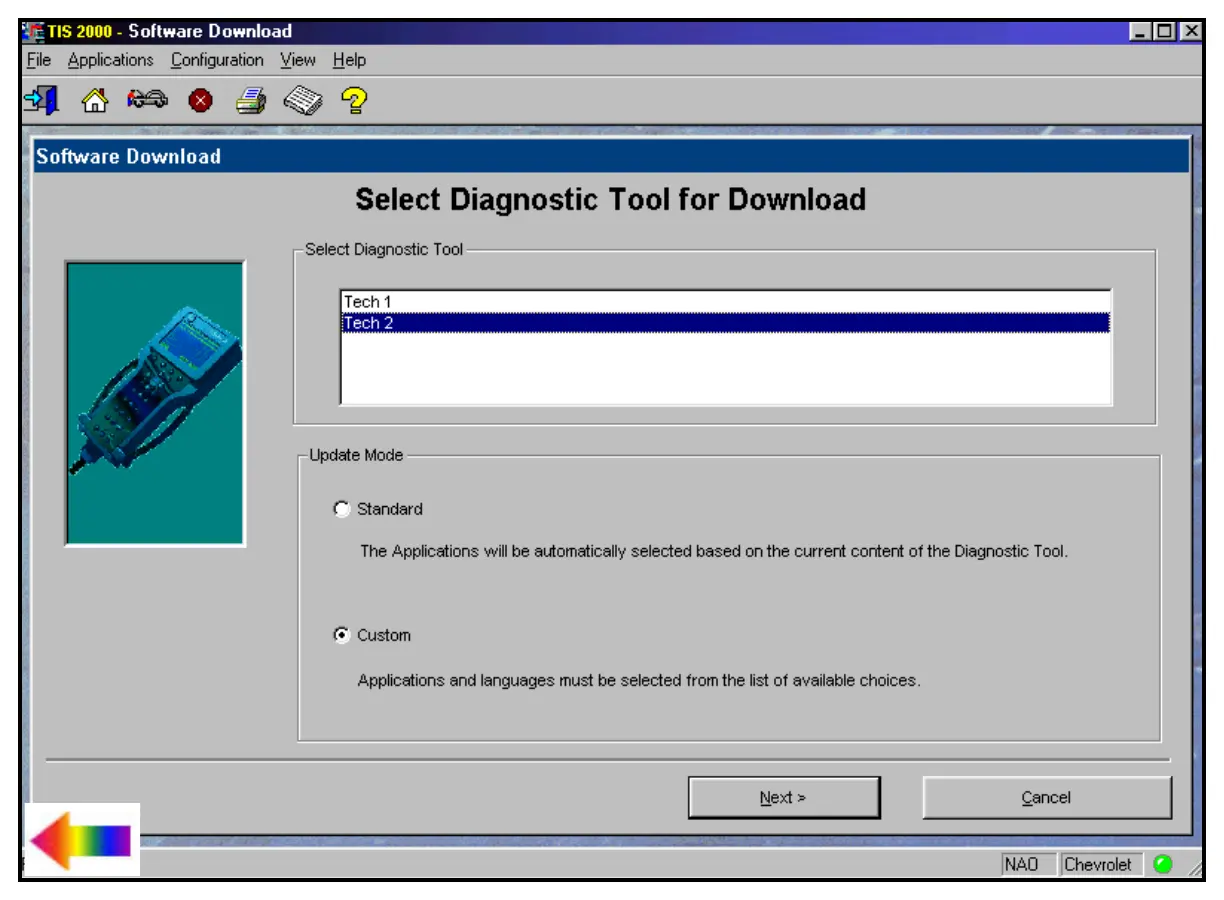Click the green status indicator light
The width and height of the screenshot is (1224, 900).
(x=1162, y=864)
